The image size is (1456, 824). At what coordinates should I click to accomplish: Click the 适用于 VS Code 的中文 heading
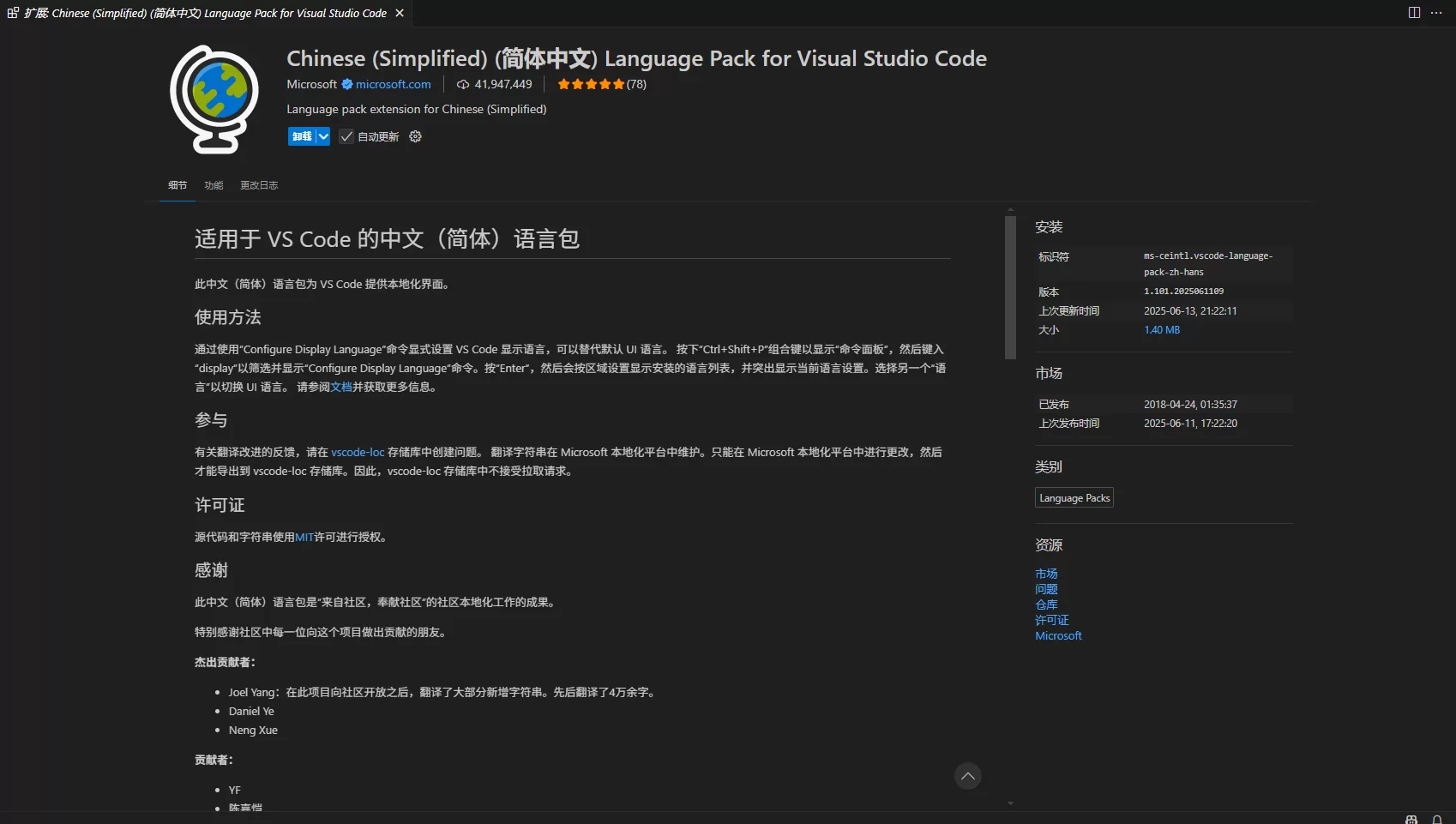pyautogui.click(x=387, y=238)
